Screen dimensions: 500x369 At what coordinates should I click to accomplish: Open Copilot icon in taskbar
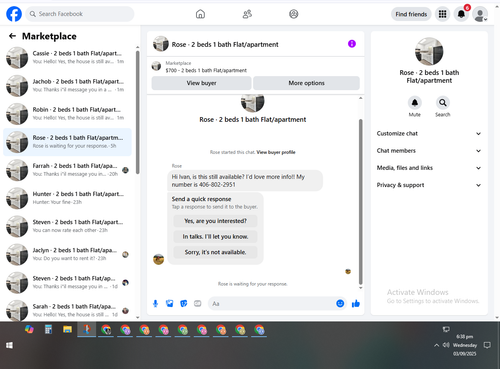pos(29,330)
